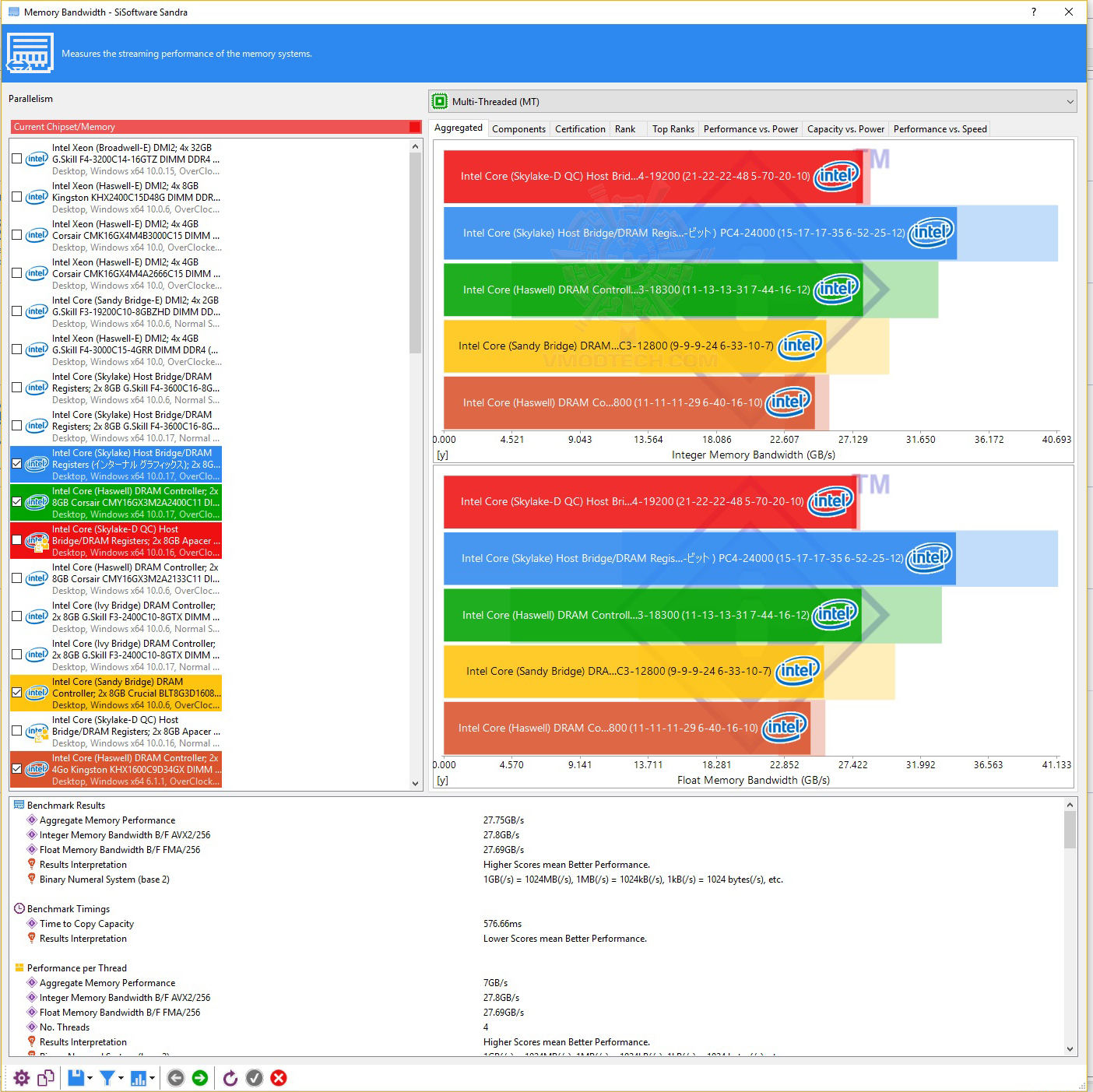This screenshot has width=1093, height=1092.
Task: Click the red color swatch on Current Chipset/Memory
Action: pyautogui.click(x=415, y=127)
